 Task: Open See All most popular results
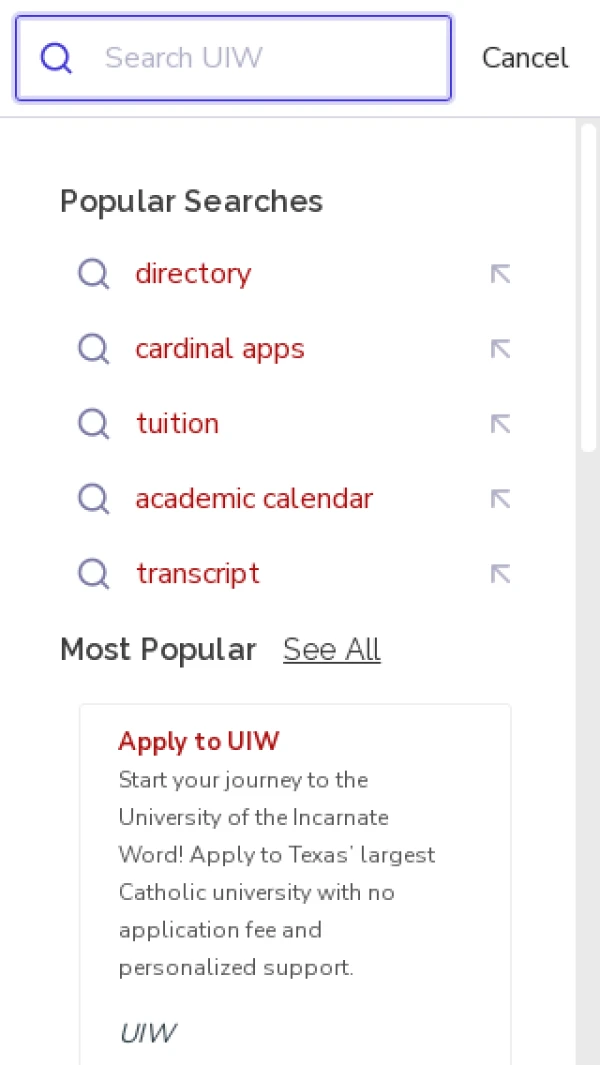point(332,650)
